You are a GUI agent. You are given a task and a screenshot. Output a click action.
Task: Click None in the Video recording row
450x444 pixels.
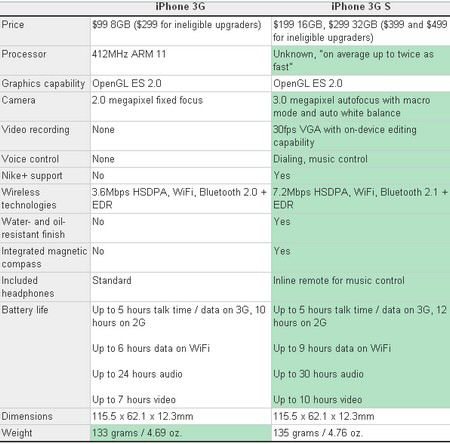tap(103, 129)
